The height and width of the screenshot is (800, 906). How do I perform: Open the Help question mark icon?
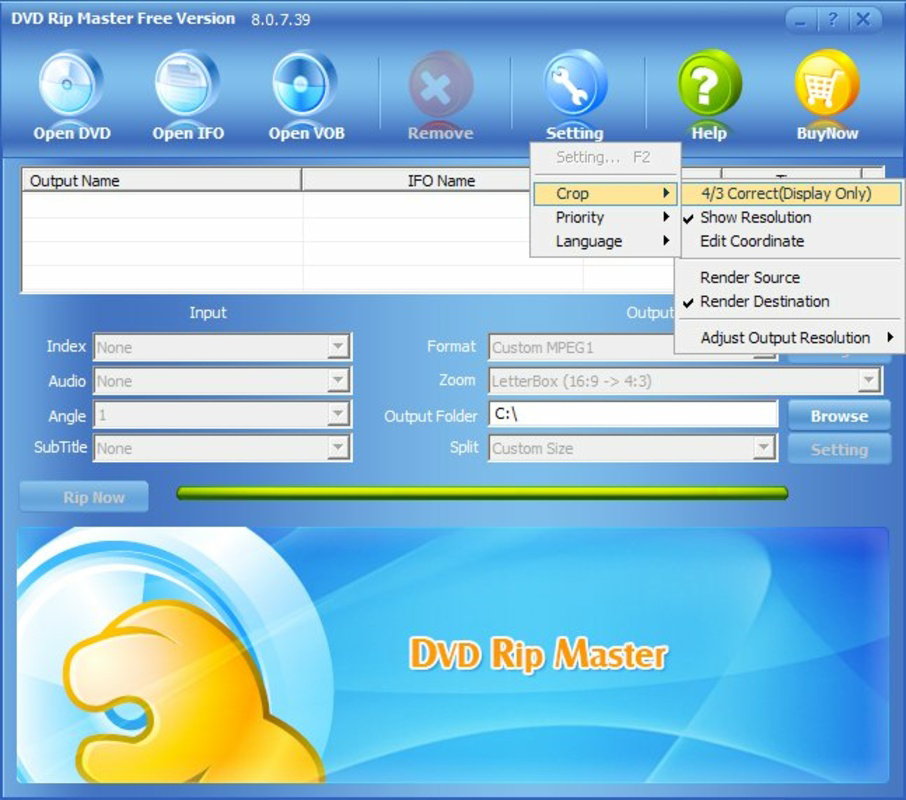(709, 85)
